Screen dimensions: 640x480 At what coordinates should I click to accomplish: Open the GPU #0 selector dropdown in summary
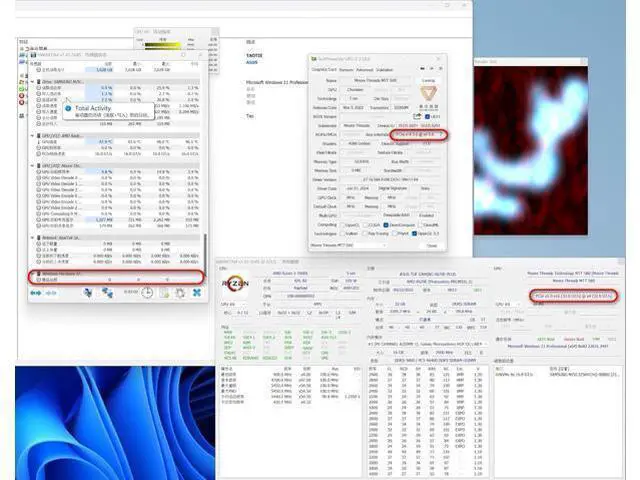[x=508, y=304]
